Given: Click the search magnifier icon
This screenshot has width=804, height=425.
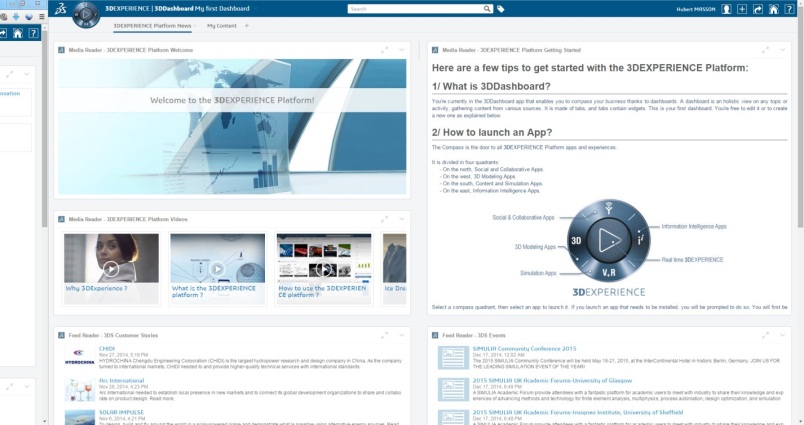Looking at the screenshot, I should [x=487, y=8].
